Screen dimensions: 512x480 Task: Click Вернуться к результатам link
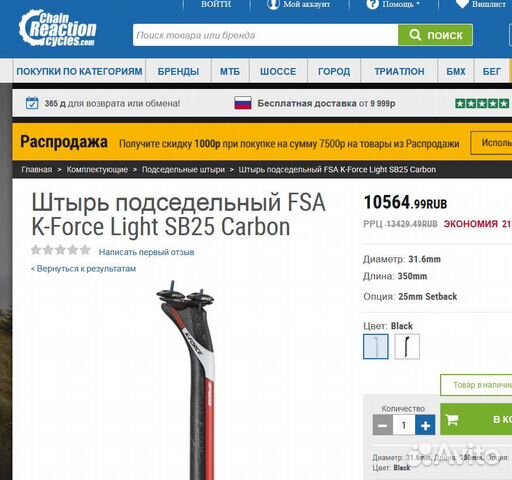(x=83, y=269)
